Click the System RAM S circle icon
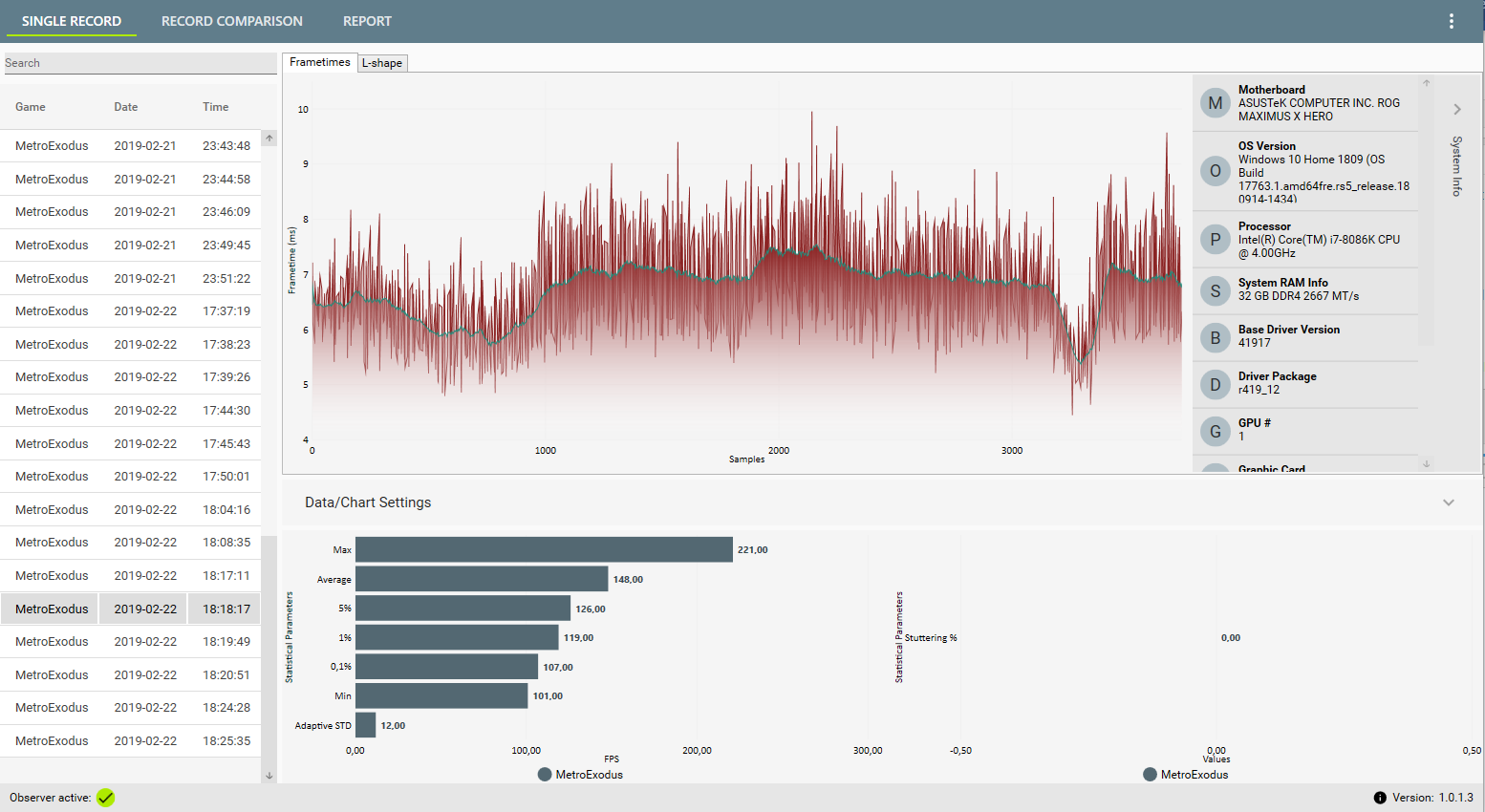The image size is (1485, 812). pos(1216,291)
